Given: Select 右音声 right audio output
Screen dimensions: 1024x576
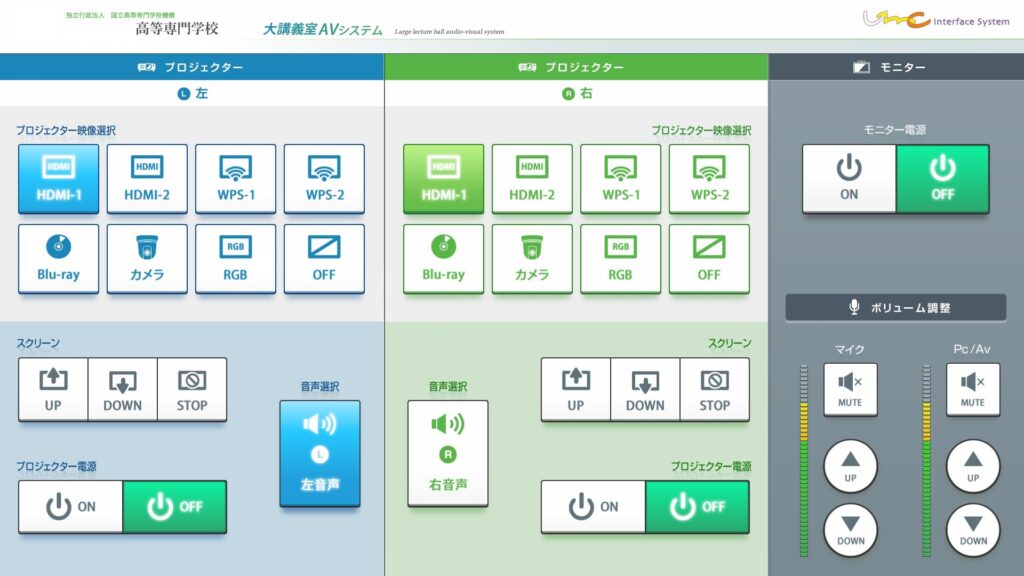Looking at the screenshot, I should point(448,453).
